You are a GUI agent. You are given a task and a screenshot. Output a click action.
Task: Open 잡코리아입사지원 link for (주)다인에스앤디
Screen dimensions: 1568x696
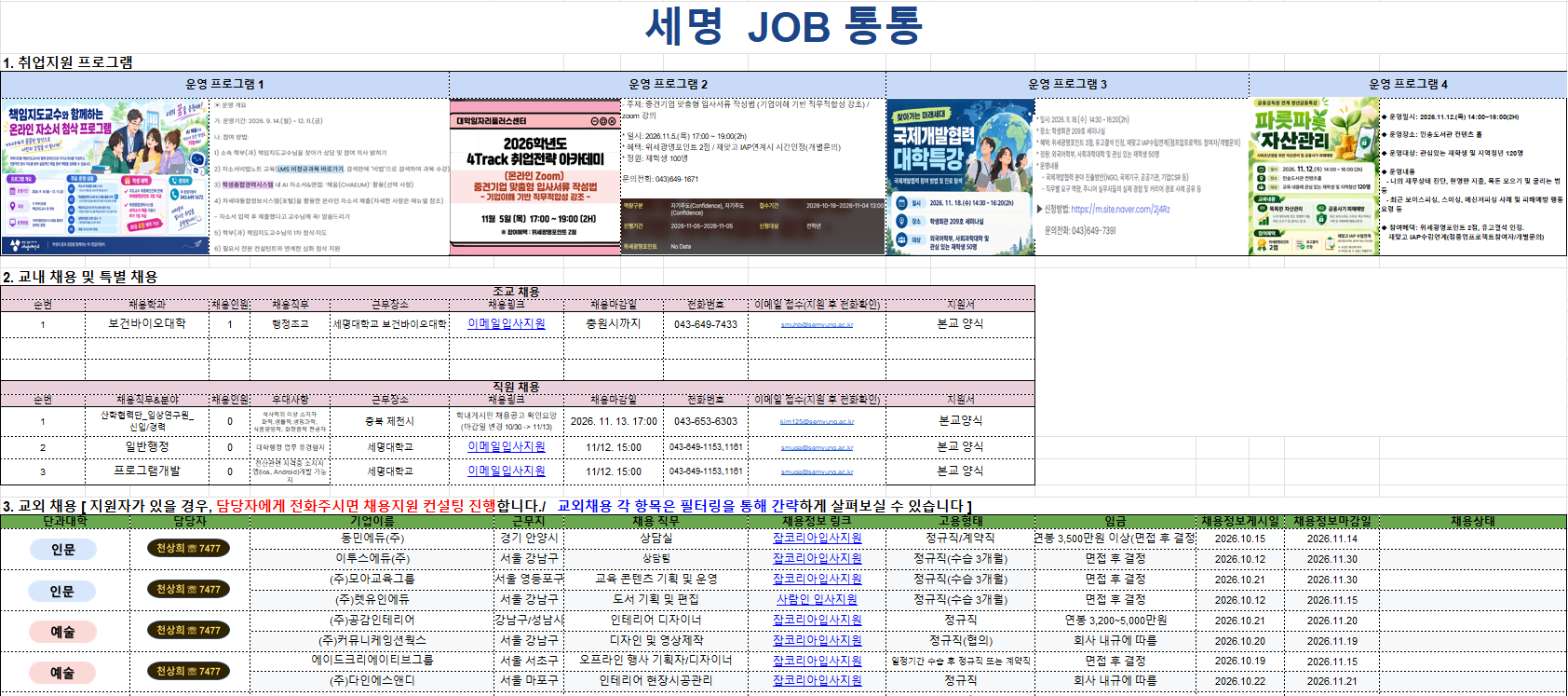tap(818, 681)
